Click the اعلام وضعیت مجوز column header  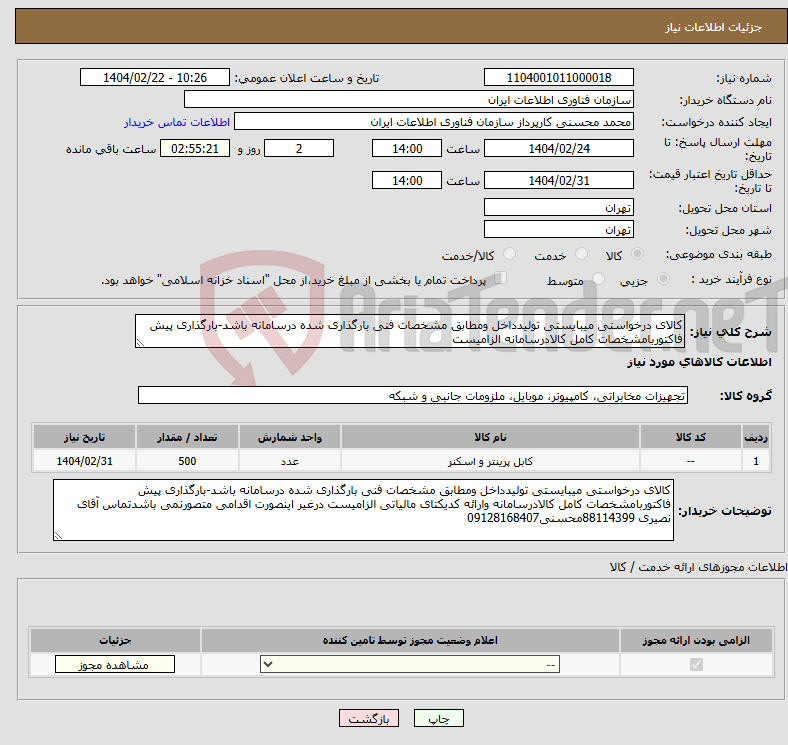coord(410,640)
